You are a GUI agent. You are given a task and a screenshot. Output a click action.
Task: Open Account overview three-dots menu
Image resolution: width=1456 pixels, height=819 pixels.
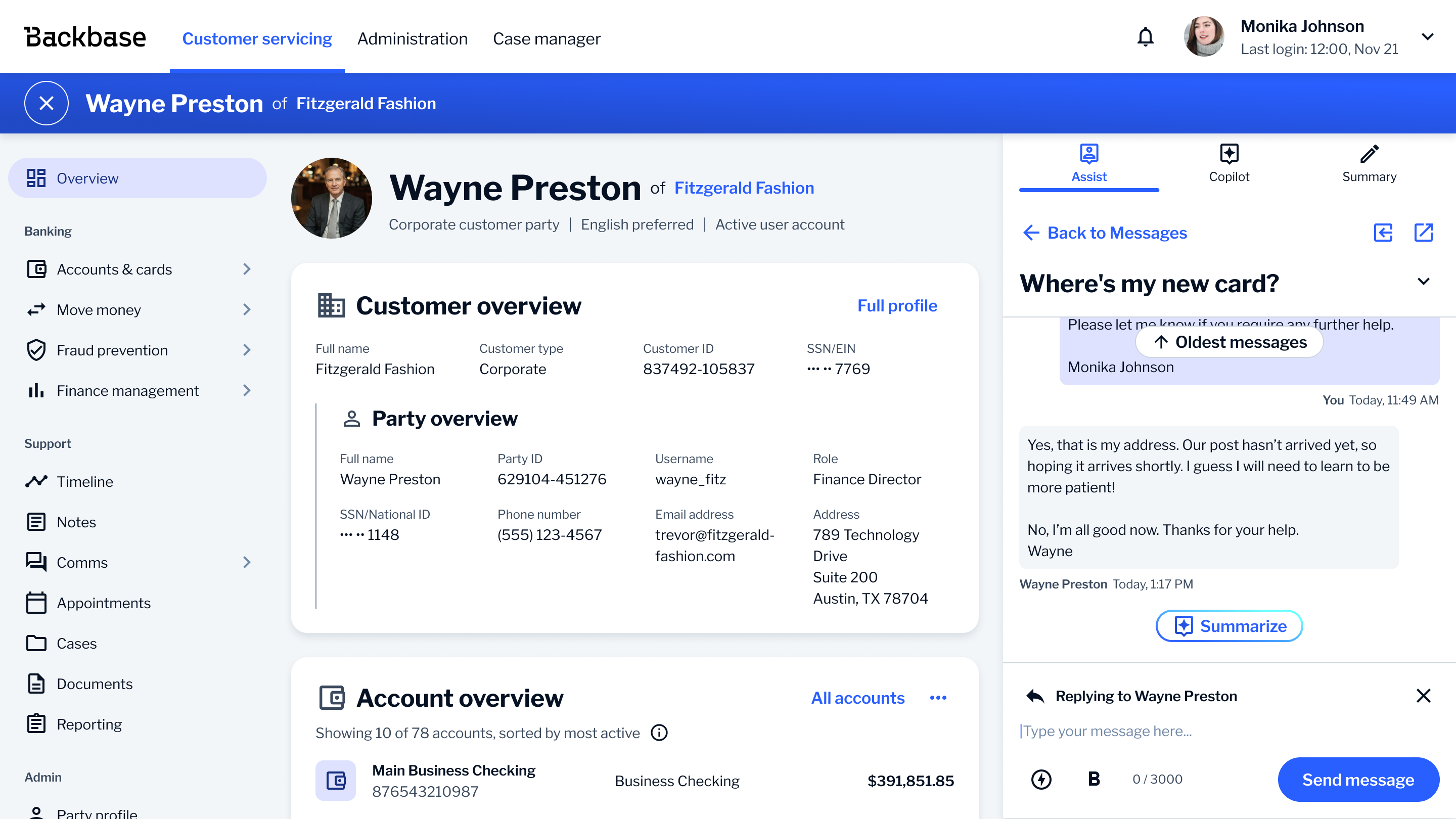coord(938,698)
